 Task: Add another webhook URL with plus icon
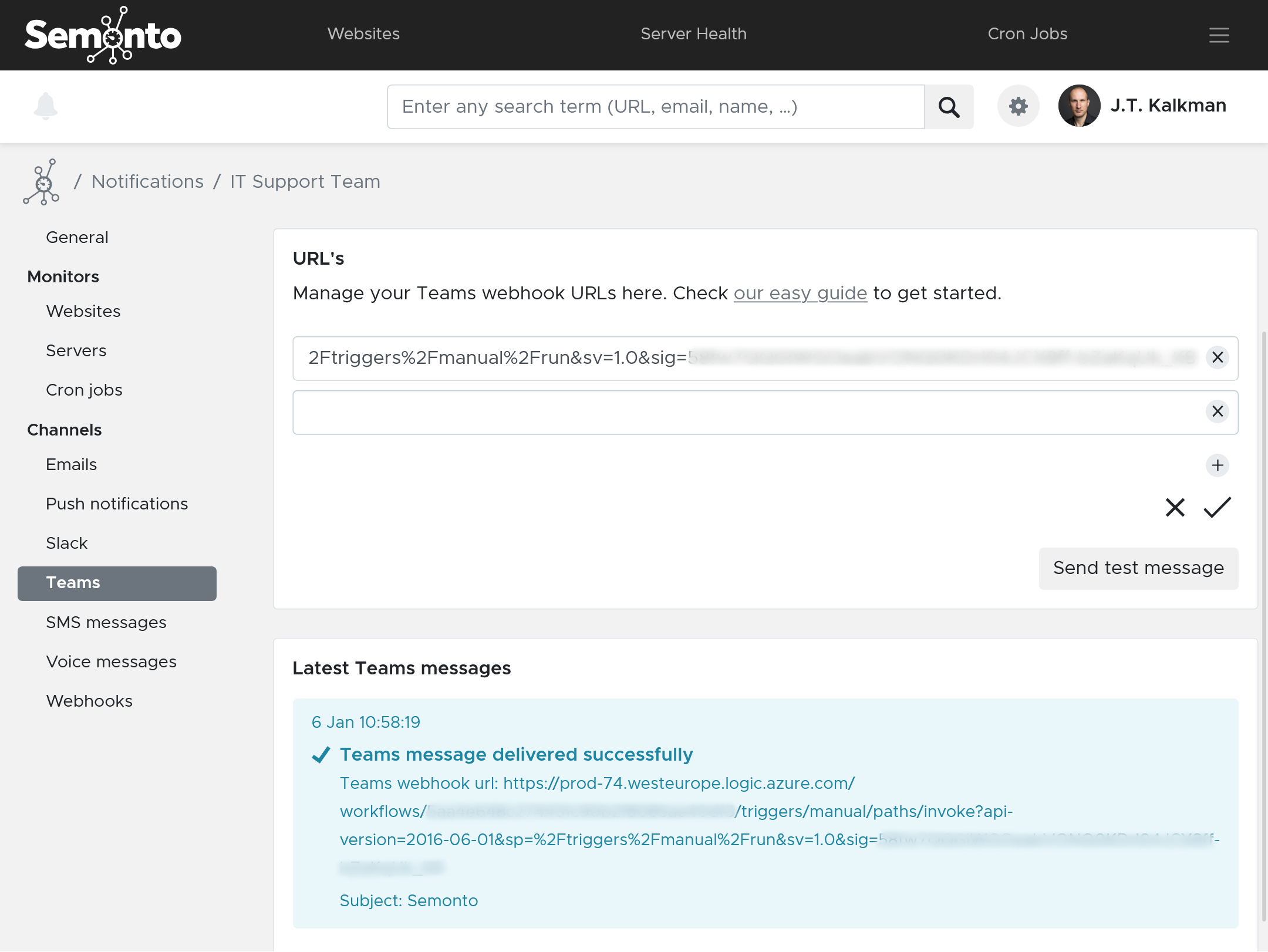[x=1218, y=465]
